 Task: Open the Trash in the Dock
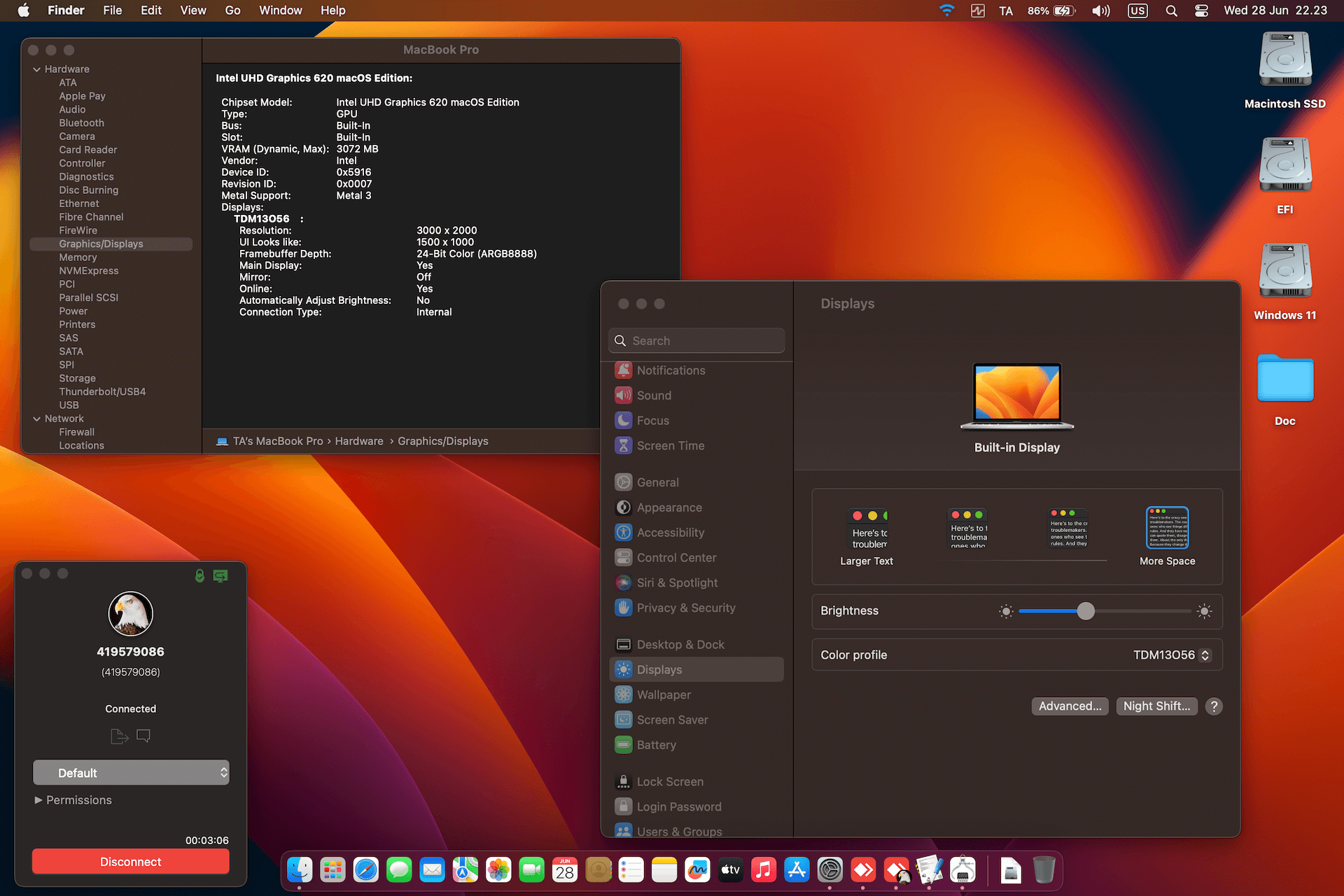click(x=1044, y=870)
